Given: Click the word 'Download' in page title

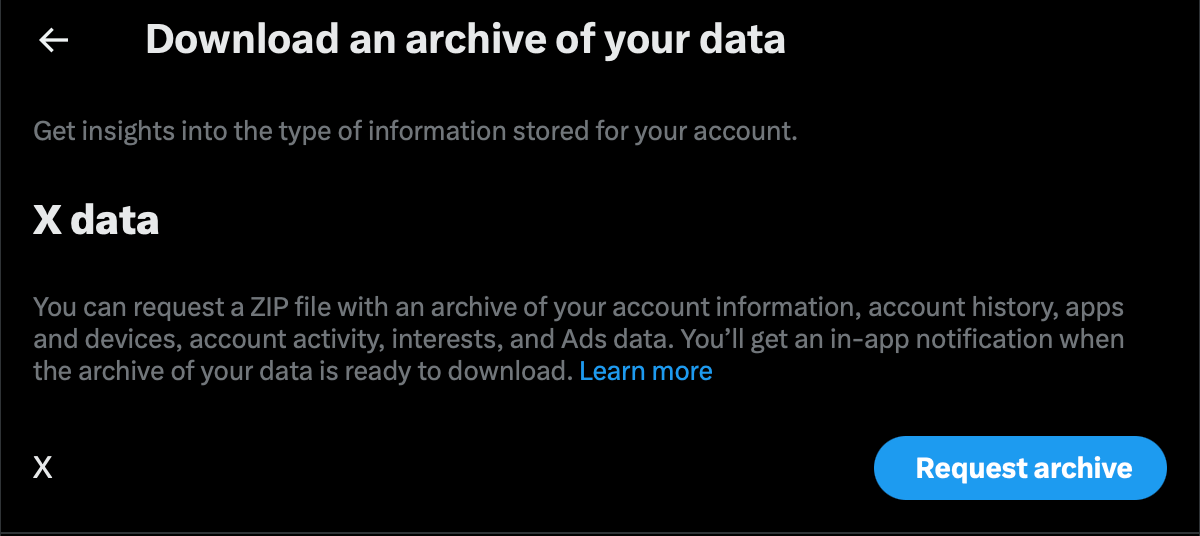Looking at the screenshot, I should pyautogui.click(x=228, y=40).
